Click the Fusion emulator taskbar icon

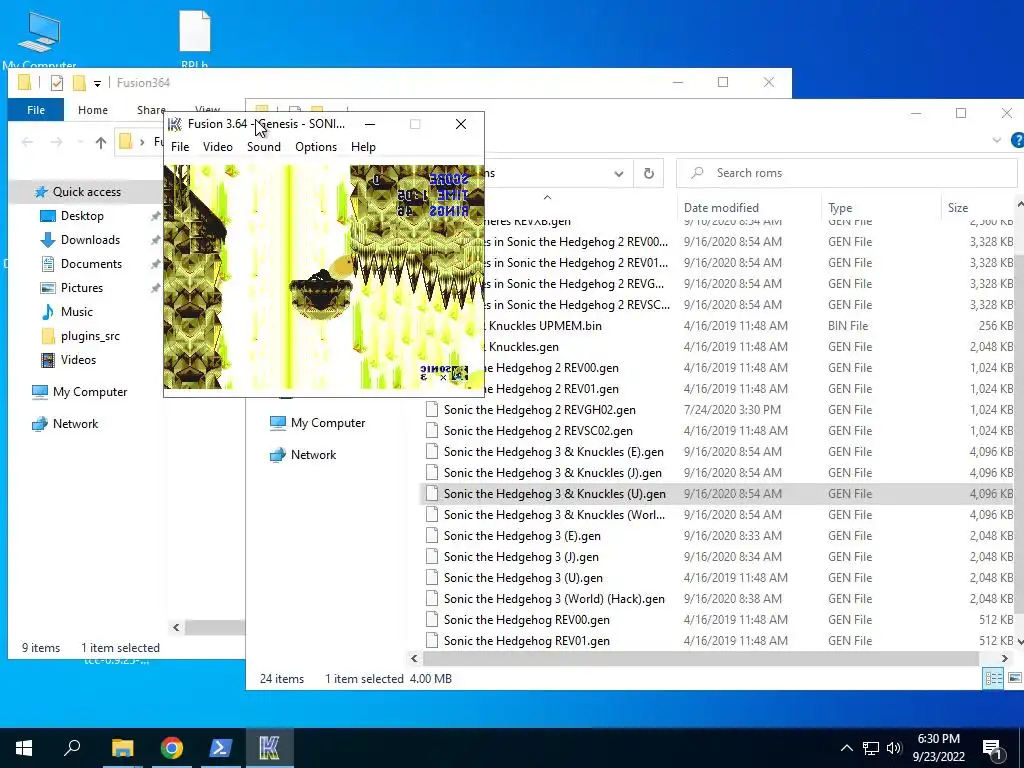(x=269, y=748)
